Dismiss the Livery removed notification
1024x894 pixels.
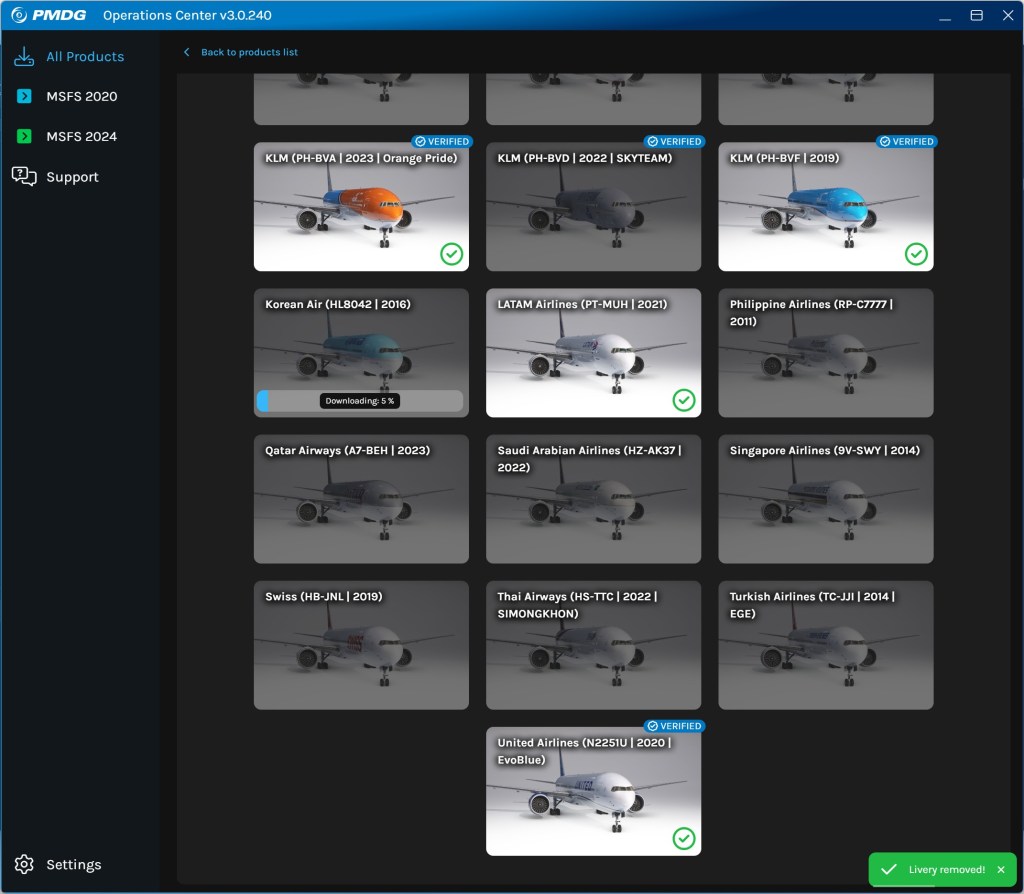point(1000,870)
